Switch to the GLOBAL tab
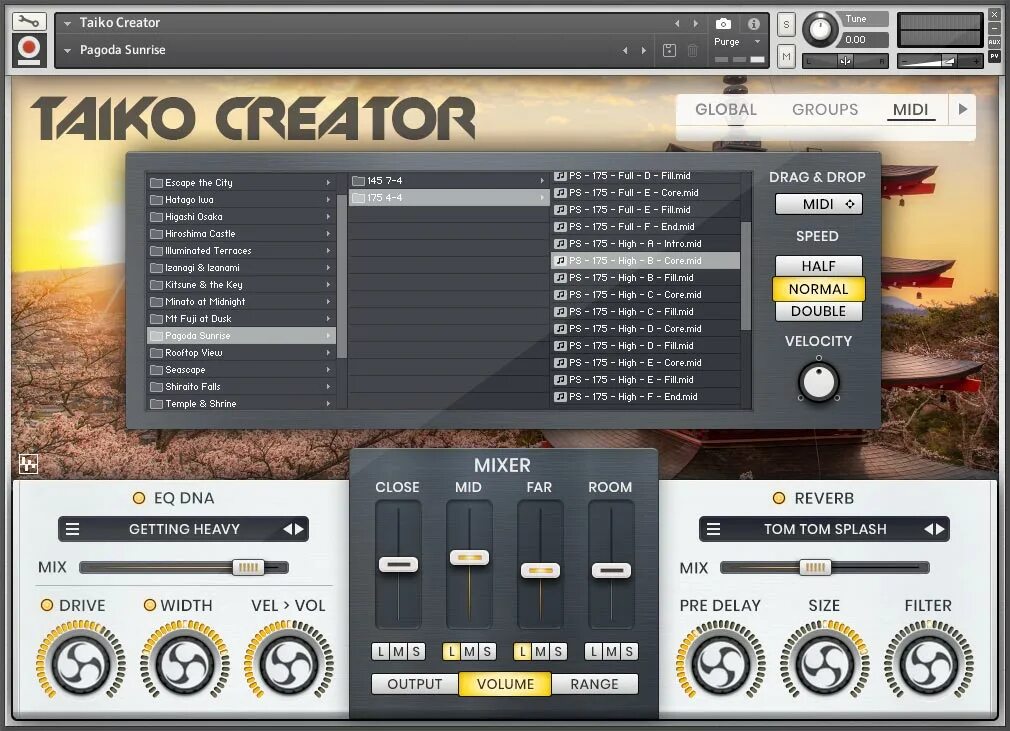 [726, 109]
